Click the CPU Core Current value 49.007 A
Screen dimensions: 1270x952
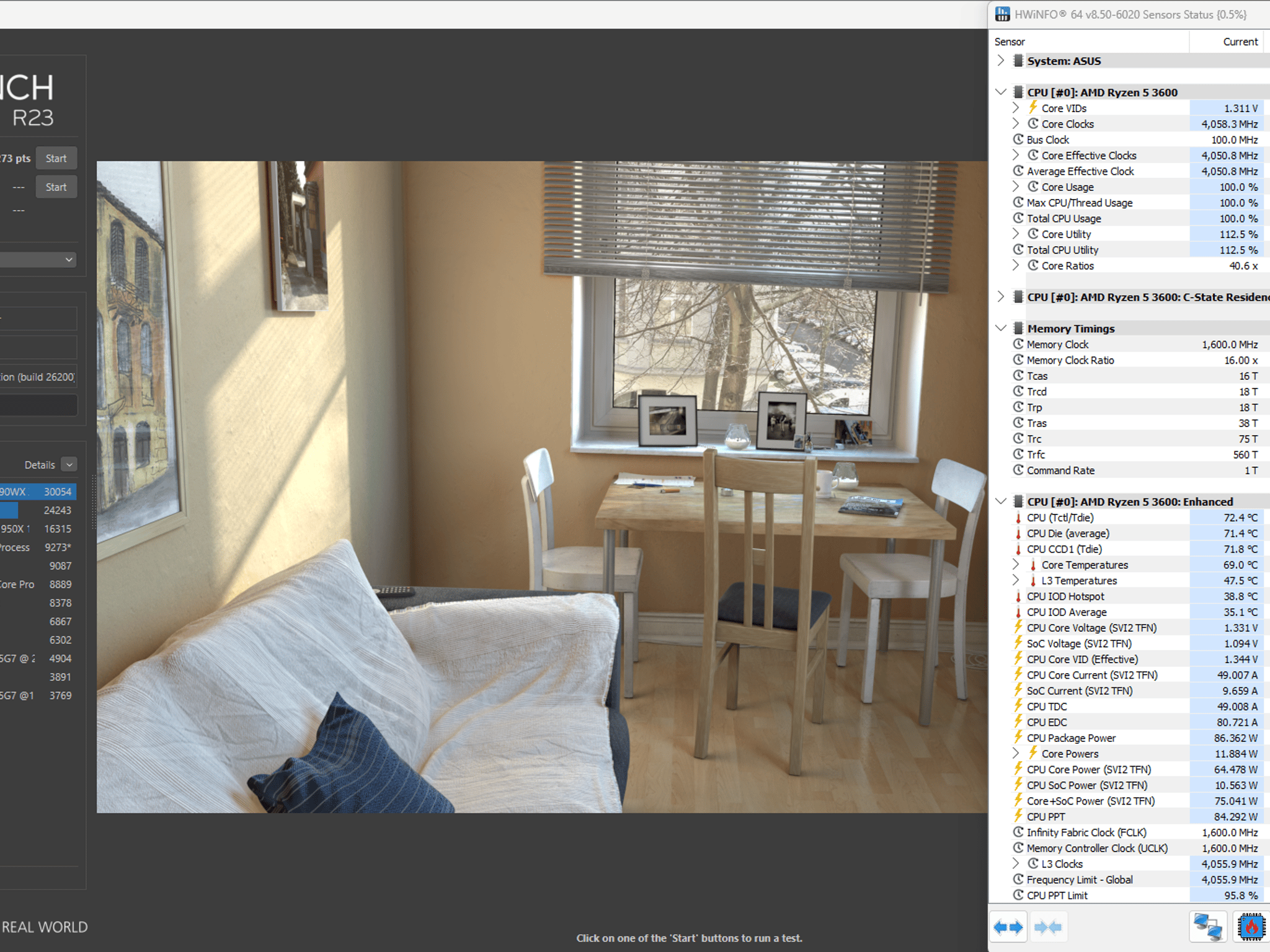1237,675
